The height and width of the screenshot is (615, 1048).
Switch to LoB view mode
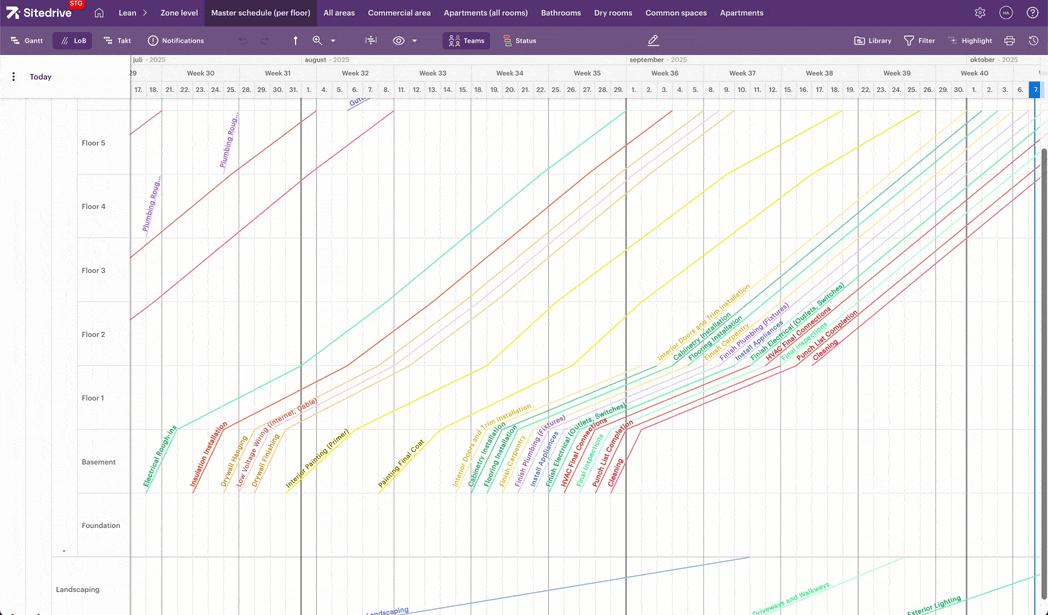tap(72, 41)
